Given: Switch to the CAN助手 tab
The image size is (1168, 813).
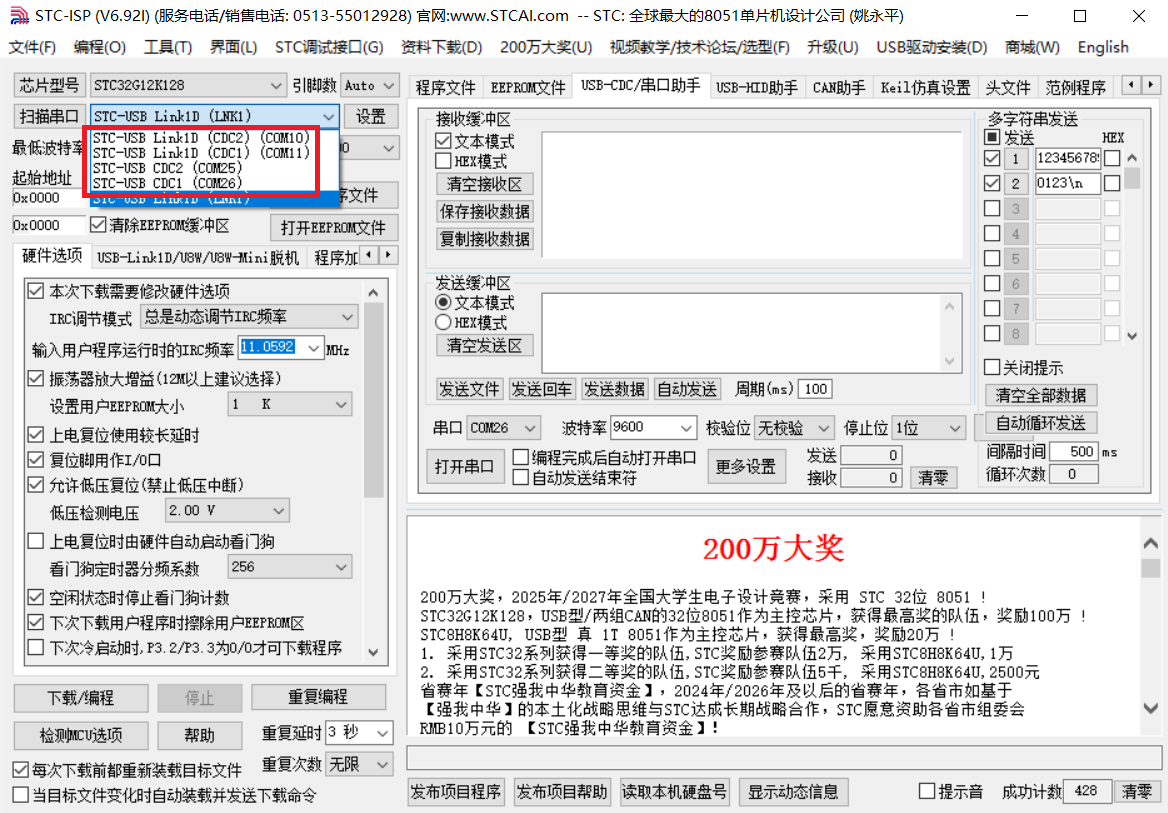Looking at the screenshot, I should pos(839,87).
